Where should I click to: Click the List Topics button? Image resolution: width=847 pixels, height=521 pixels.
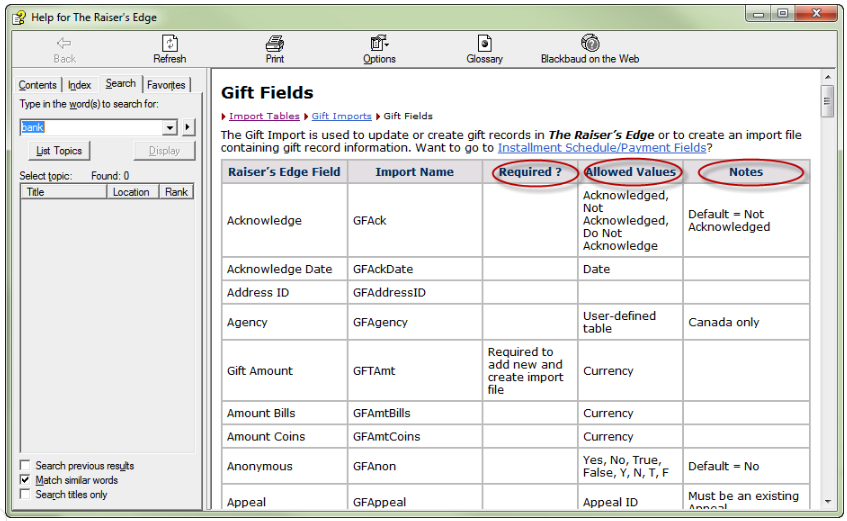(59, 151)
